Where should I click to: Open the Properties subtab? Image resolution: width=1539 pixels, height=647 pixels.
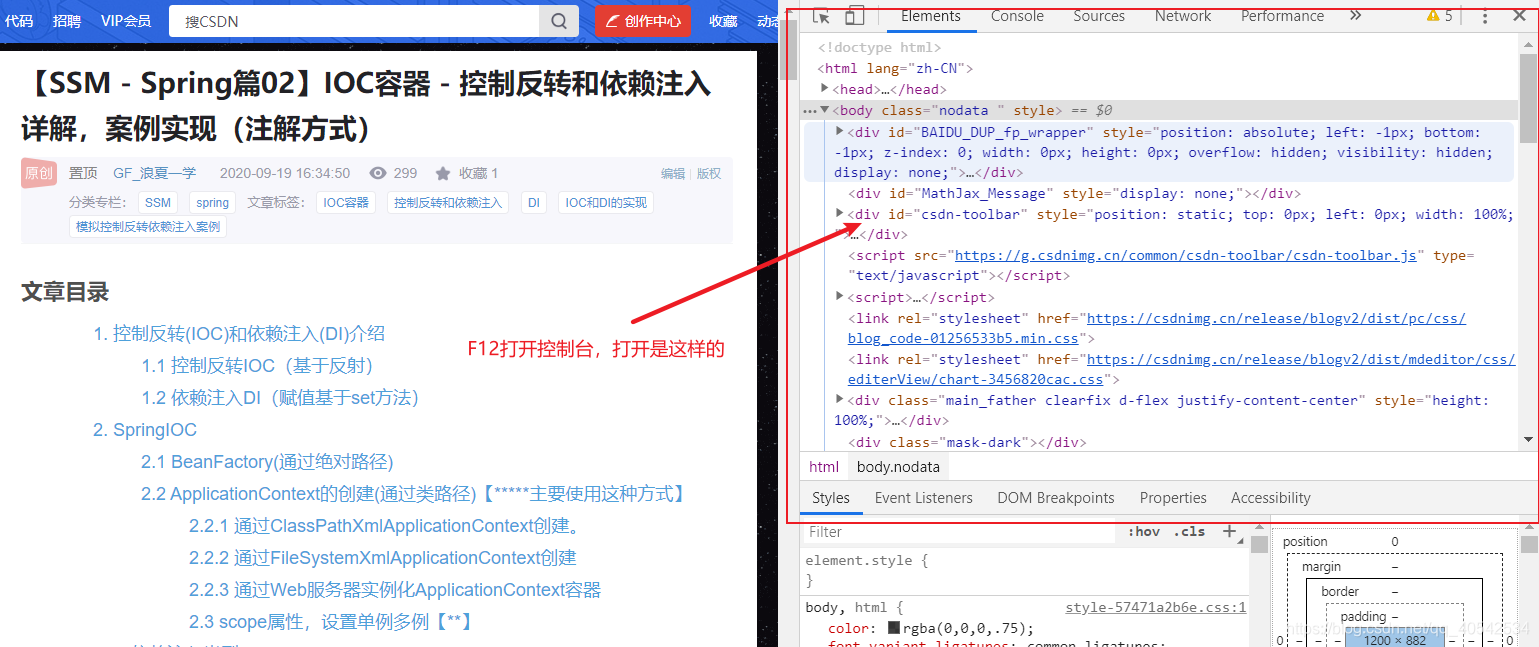[x=1173, y=498]
